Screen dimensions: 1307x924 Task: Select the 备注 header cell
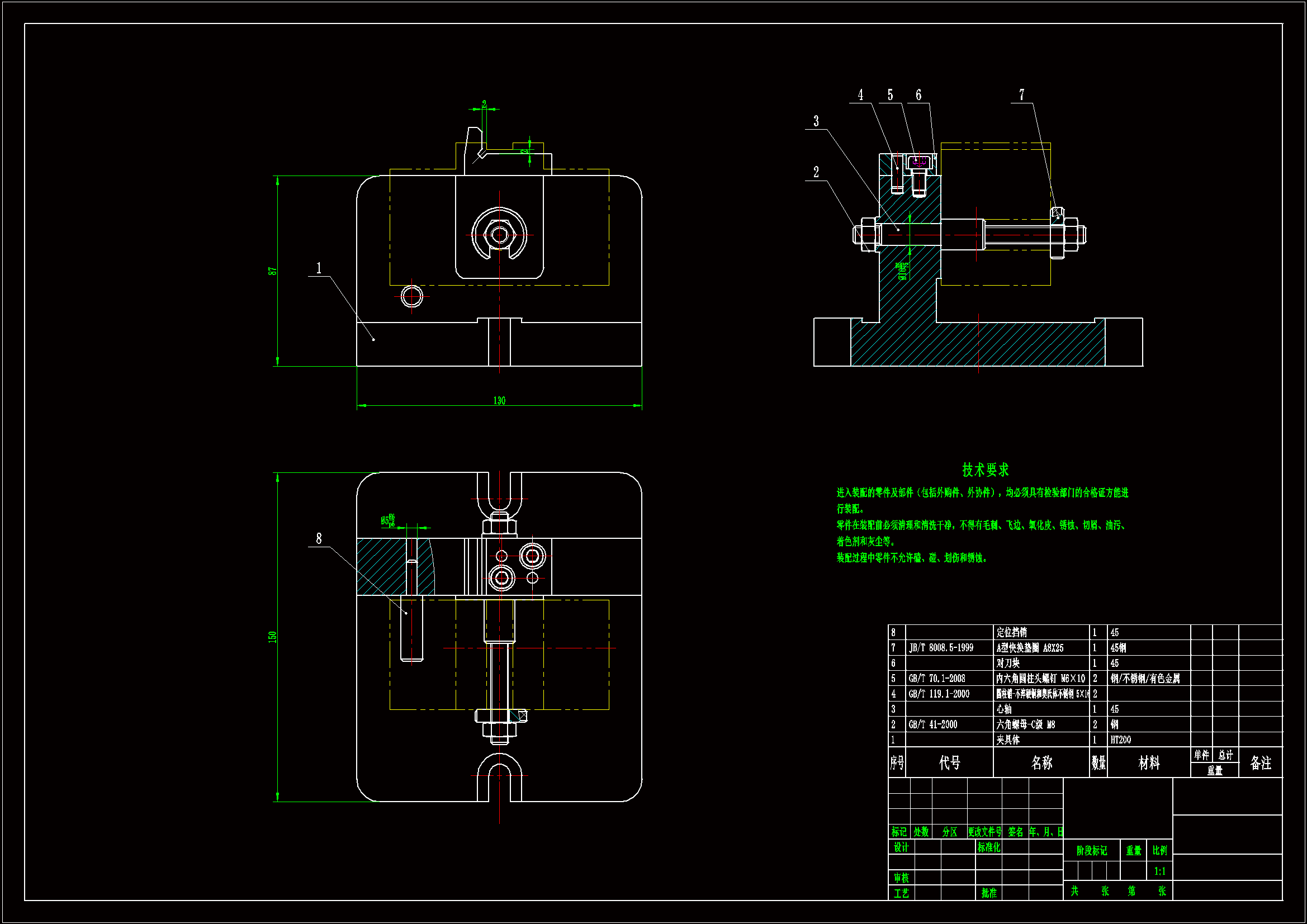coord(1261,763)
